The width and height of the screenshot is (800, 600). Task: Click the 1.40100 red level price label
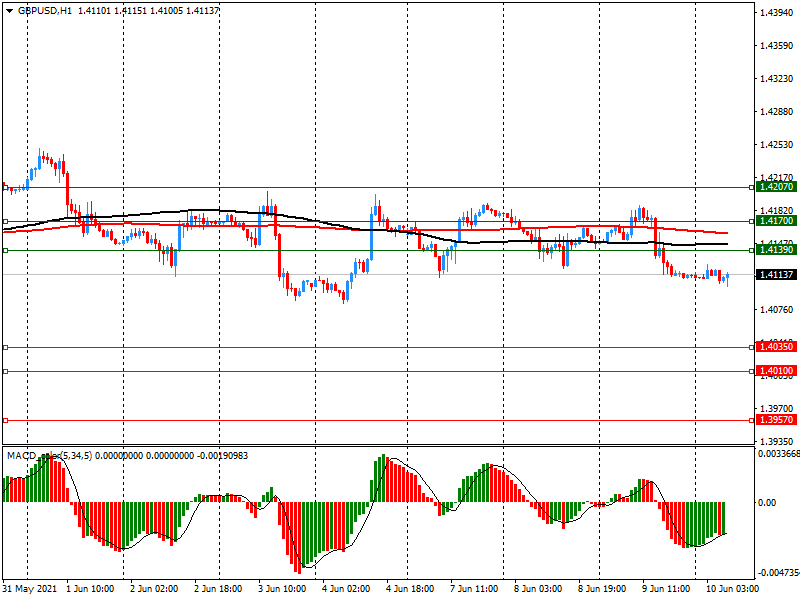(x=776, y=371)
